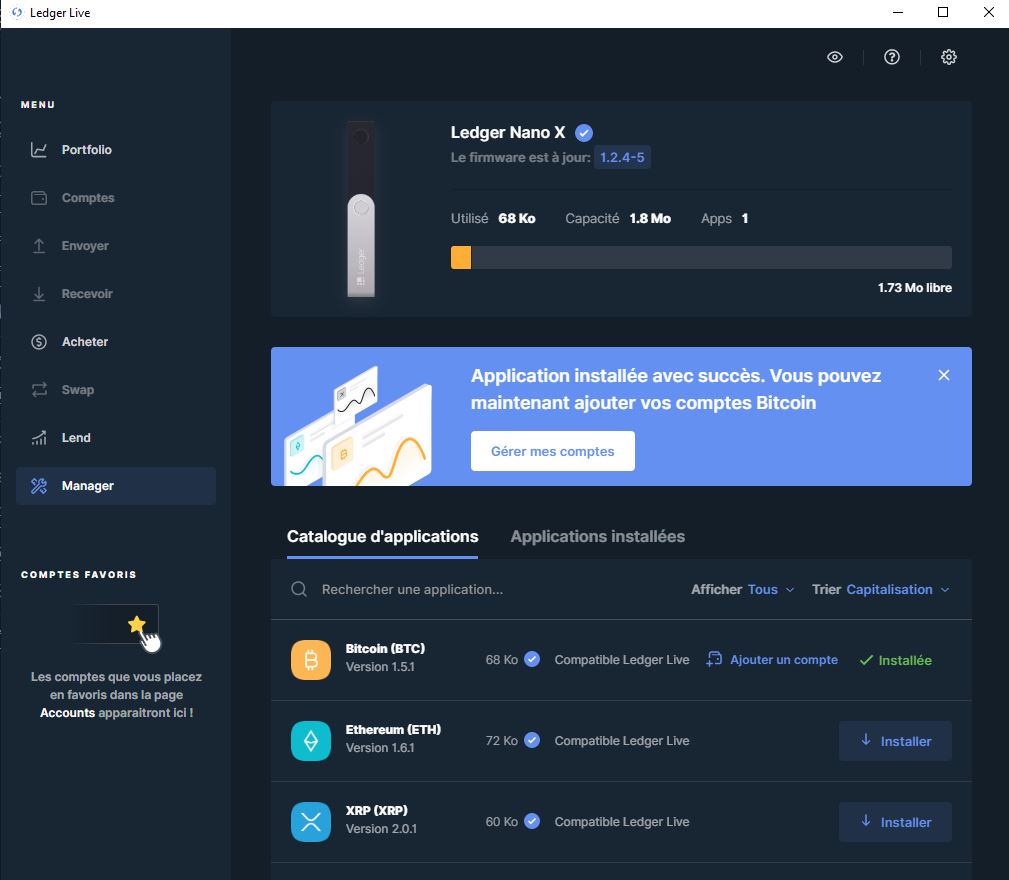Viewport: 1009px width, 880px height.
Task: Click the banner illustration of charts
Action: click(x=359, y=426)
